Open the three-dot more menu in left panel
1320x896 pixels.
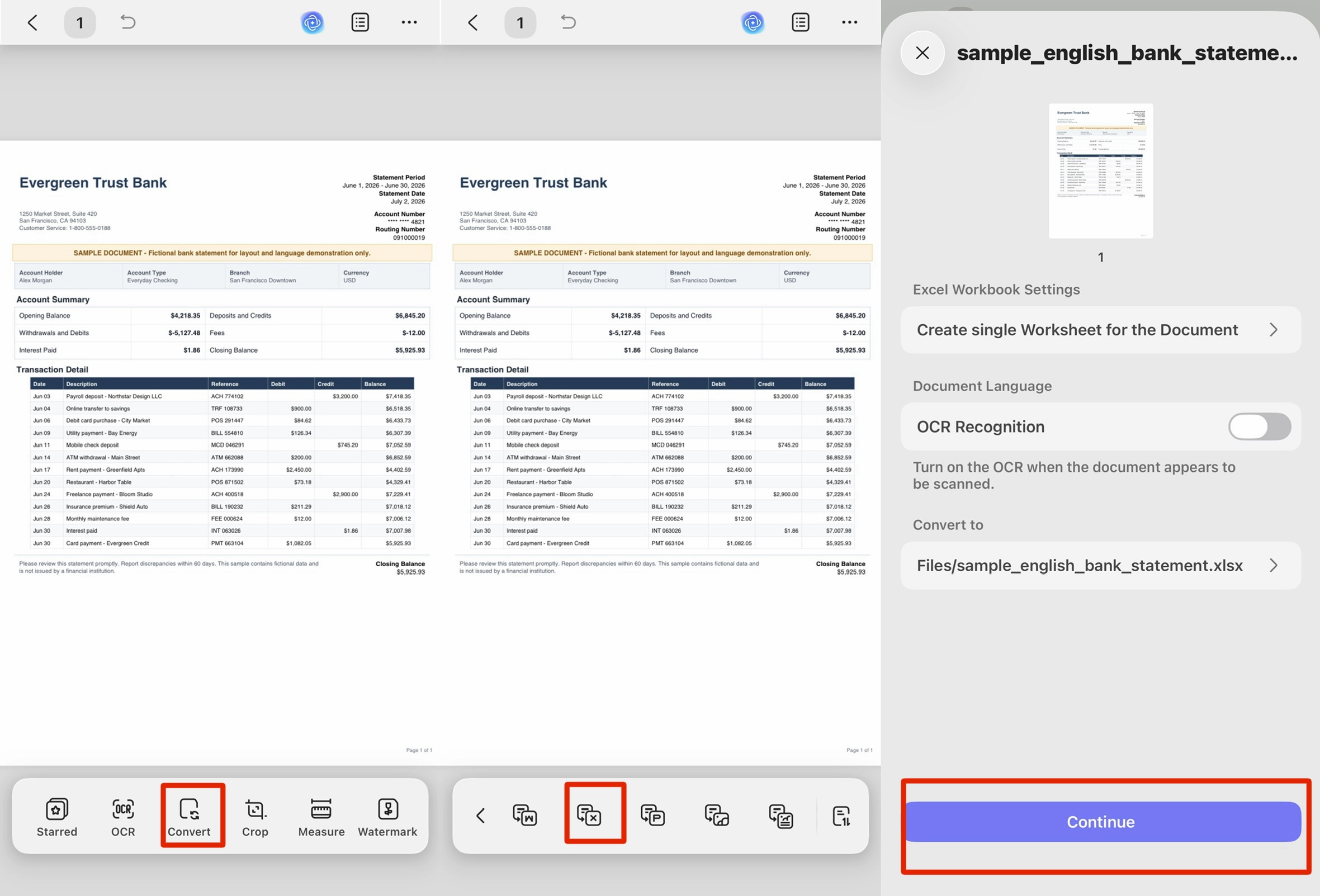pyautogui.click(x=409, y=22)
